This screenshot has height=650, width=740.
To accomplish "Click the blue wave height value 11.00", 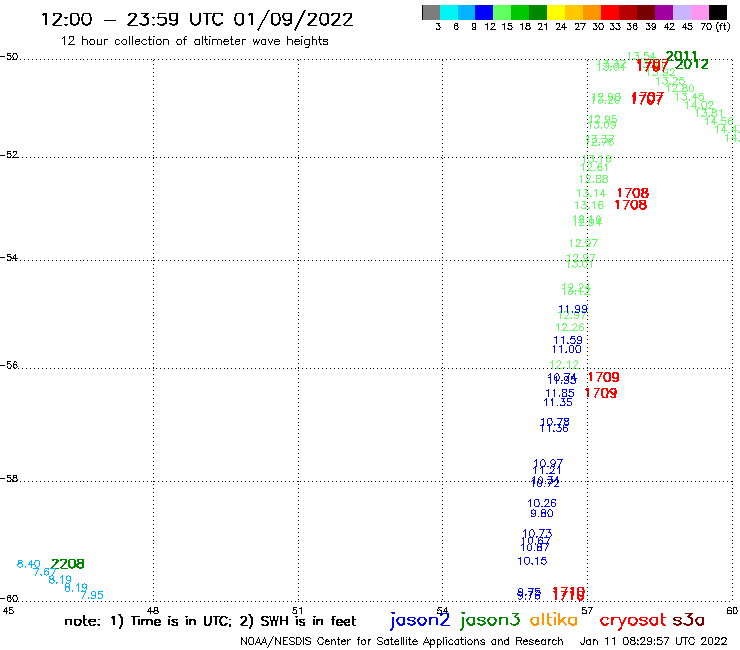I will pyautogui.click(x=567, y=349).
